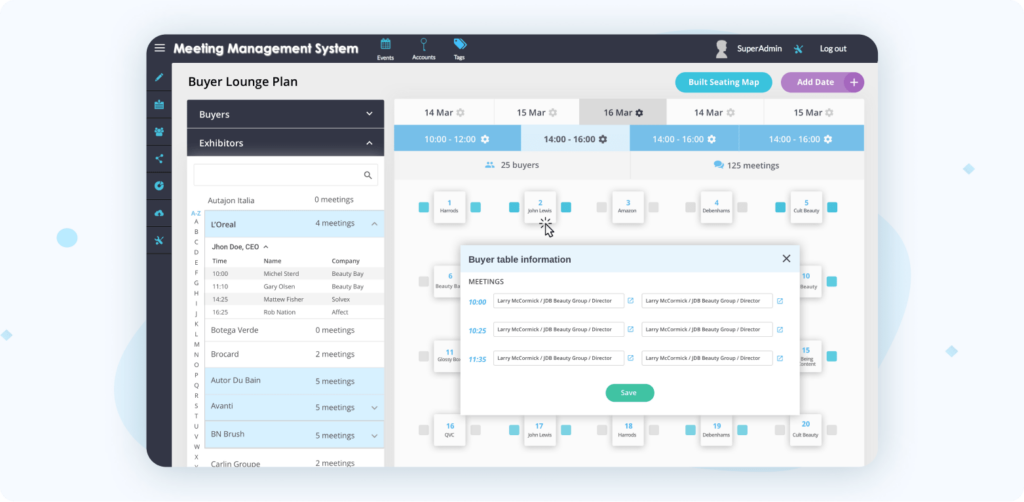
Task: Select the share icon in sidebar
Action: tap(159, 159)
